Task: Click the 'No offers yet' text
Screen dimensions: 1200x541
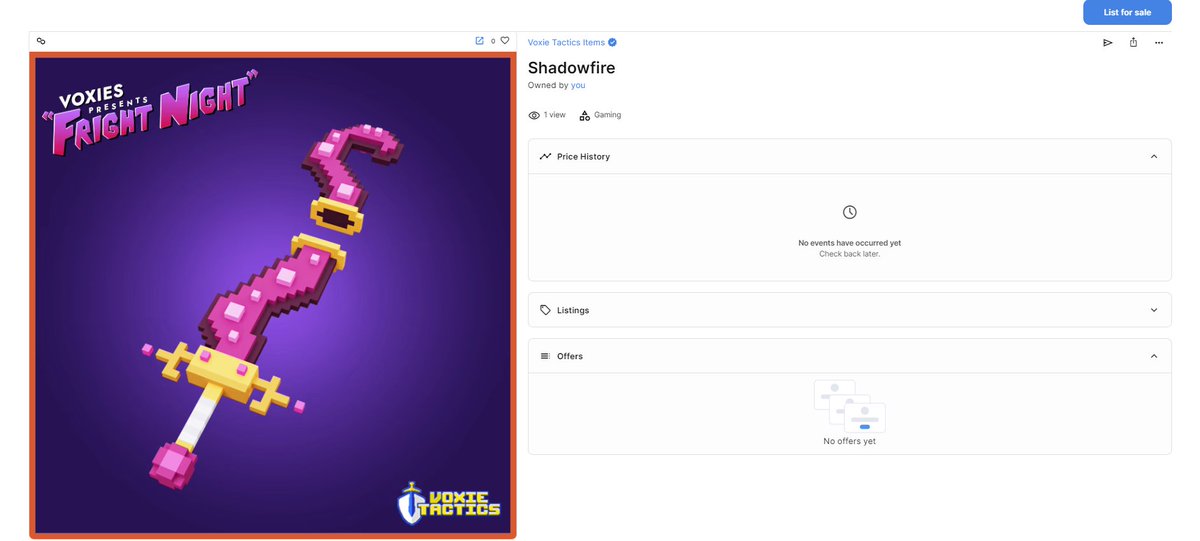Action: [849, 441]
